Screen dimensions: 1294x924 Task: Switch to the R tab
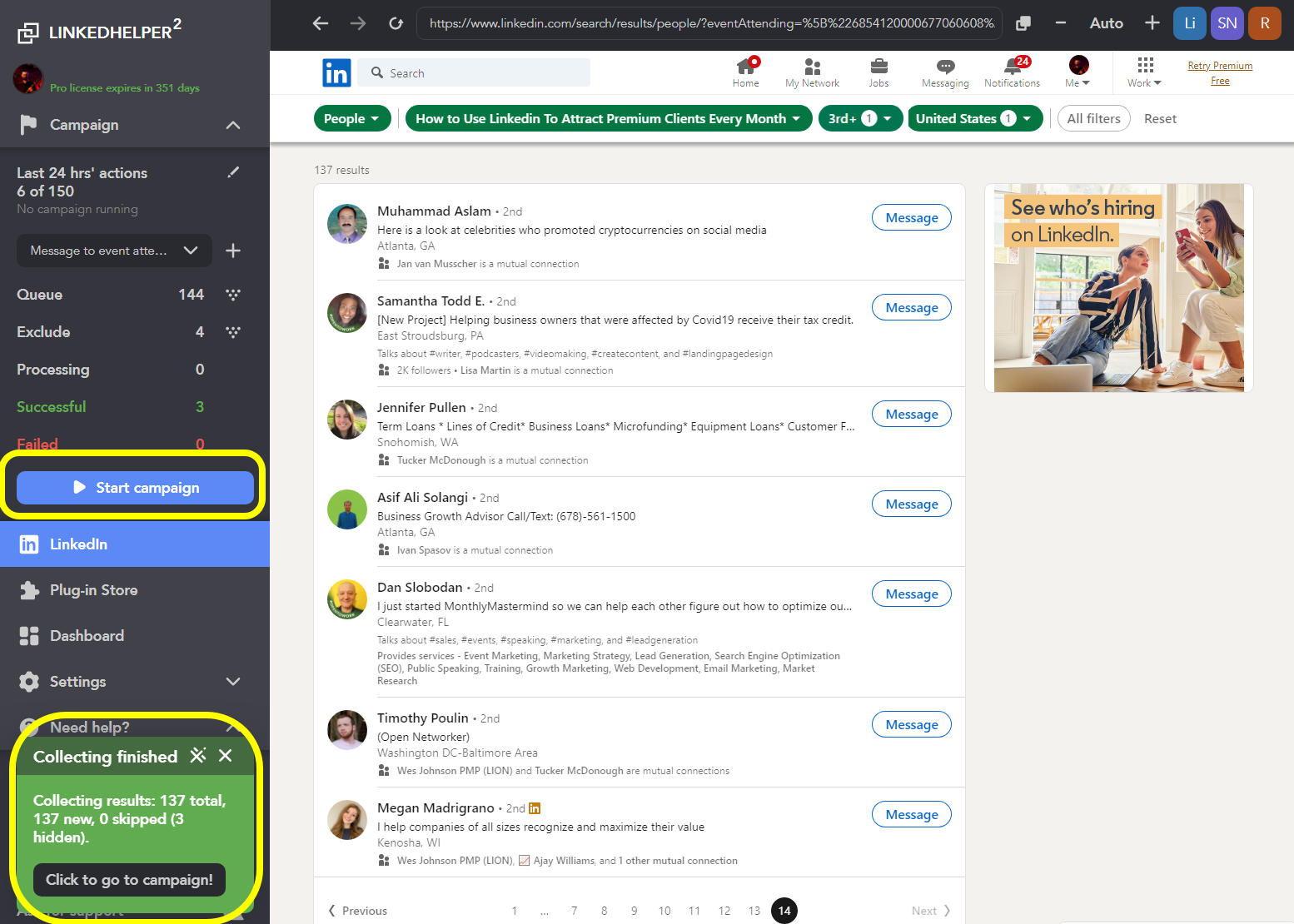point(1265,23)
